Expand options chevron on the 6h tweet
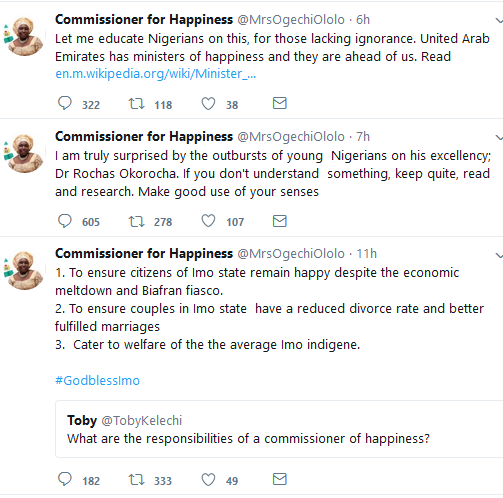The height and width of the screenshot is (498, 503). pyautogui.click(x=499, y=21)
